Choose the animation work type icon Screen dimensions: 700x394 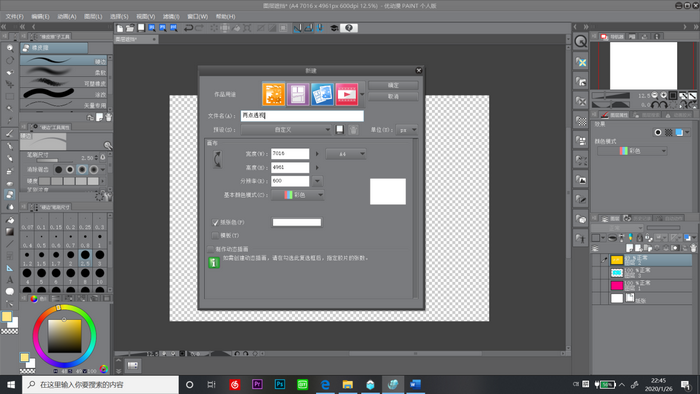[x=347, y=94]
